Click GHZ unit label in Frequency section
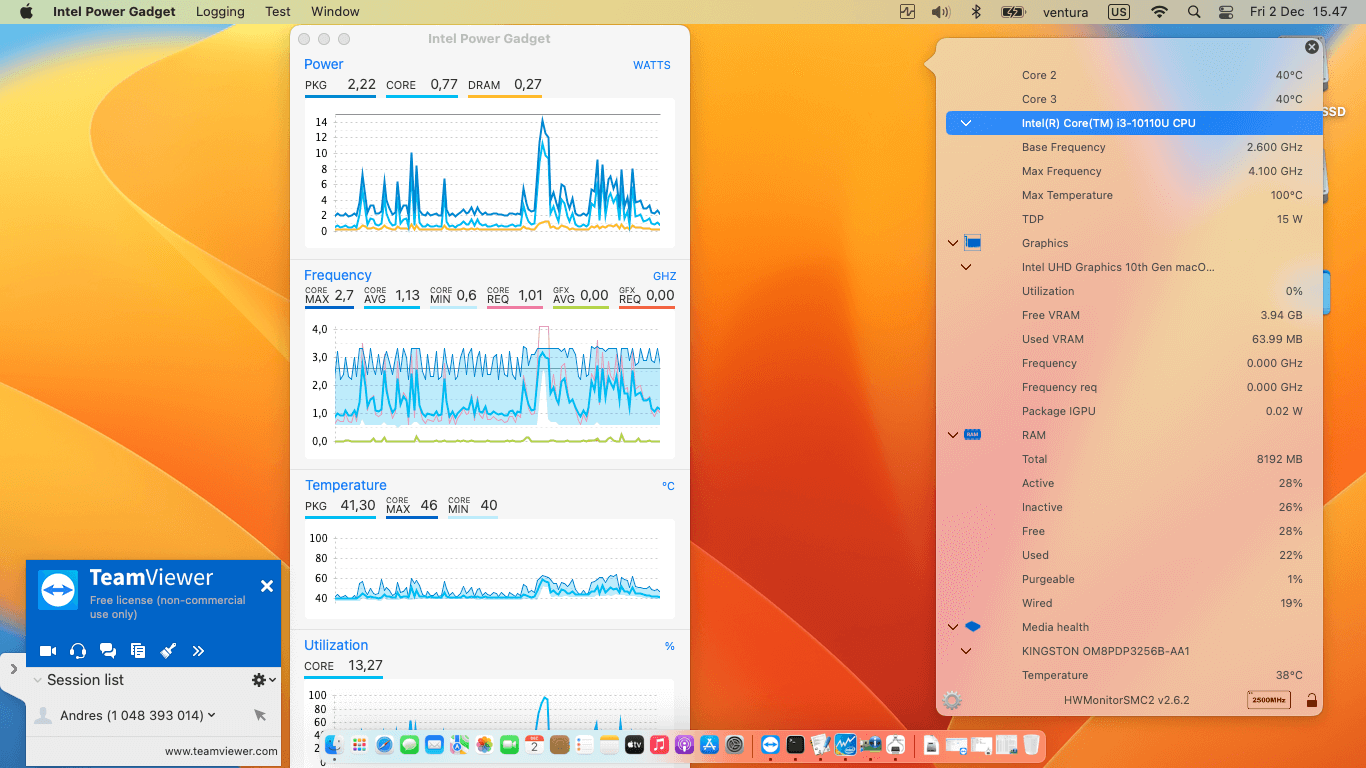This screenshot has width=1366, height=768. [664, 276]
